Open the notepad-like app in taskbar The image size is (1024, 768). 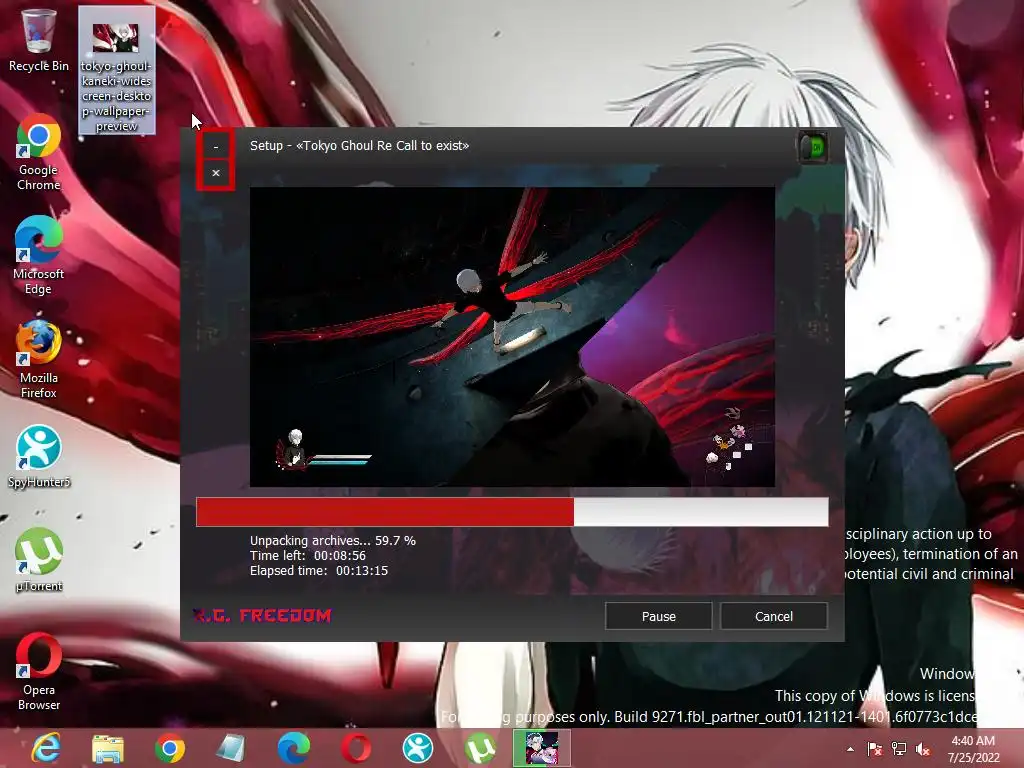(x=231, y=748)
